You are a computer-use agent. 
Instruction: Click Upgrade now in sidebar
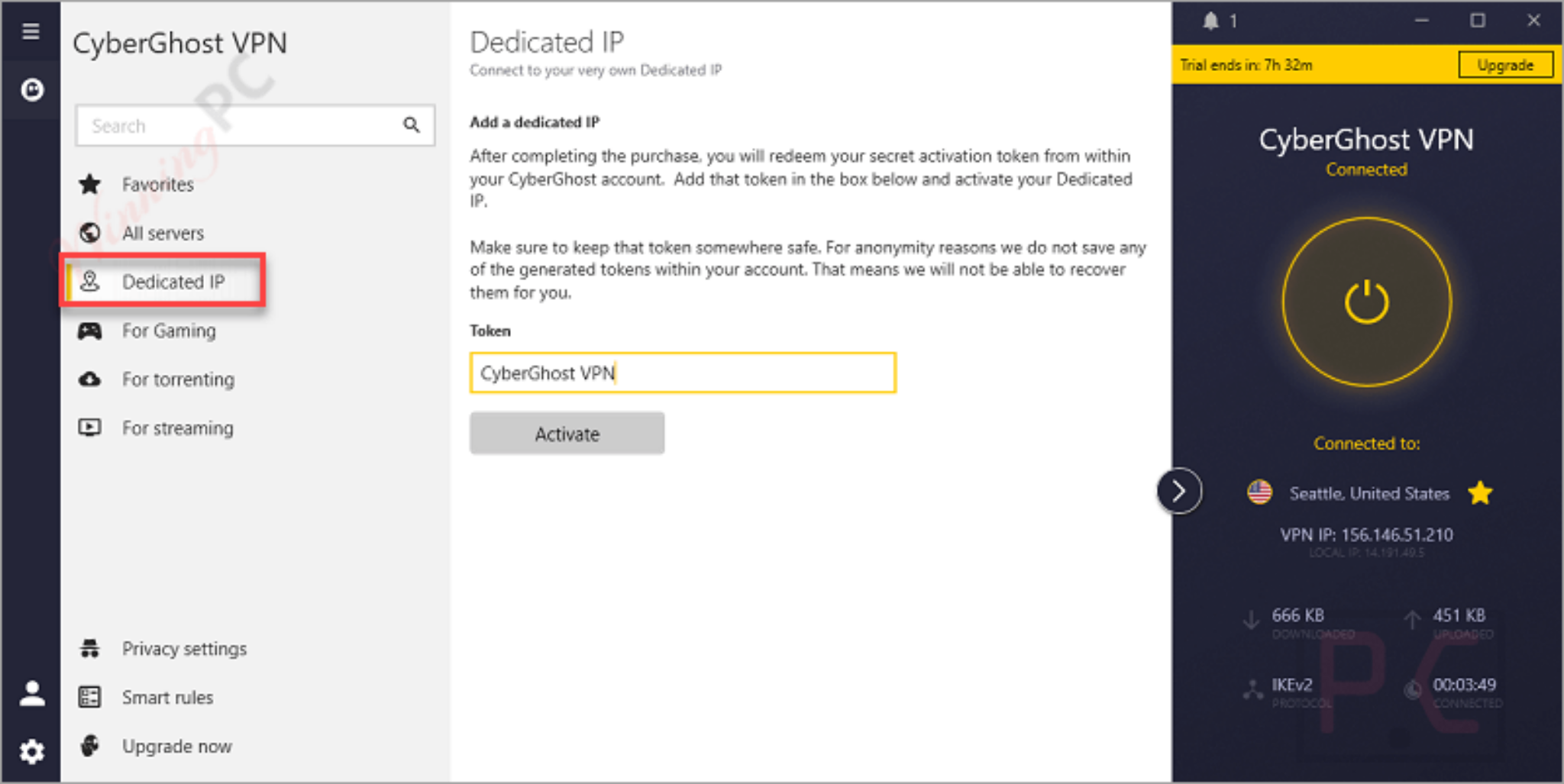point(176,747)
